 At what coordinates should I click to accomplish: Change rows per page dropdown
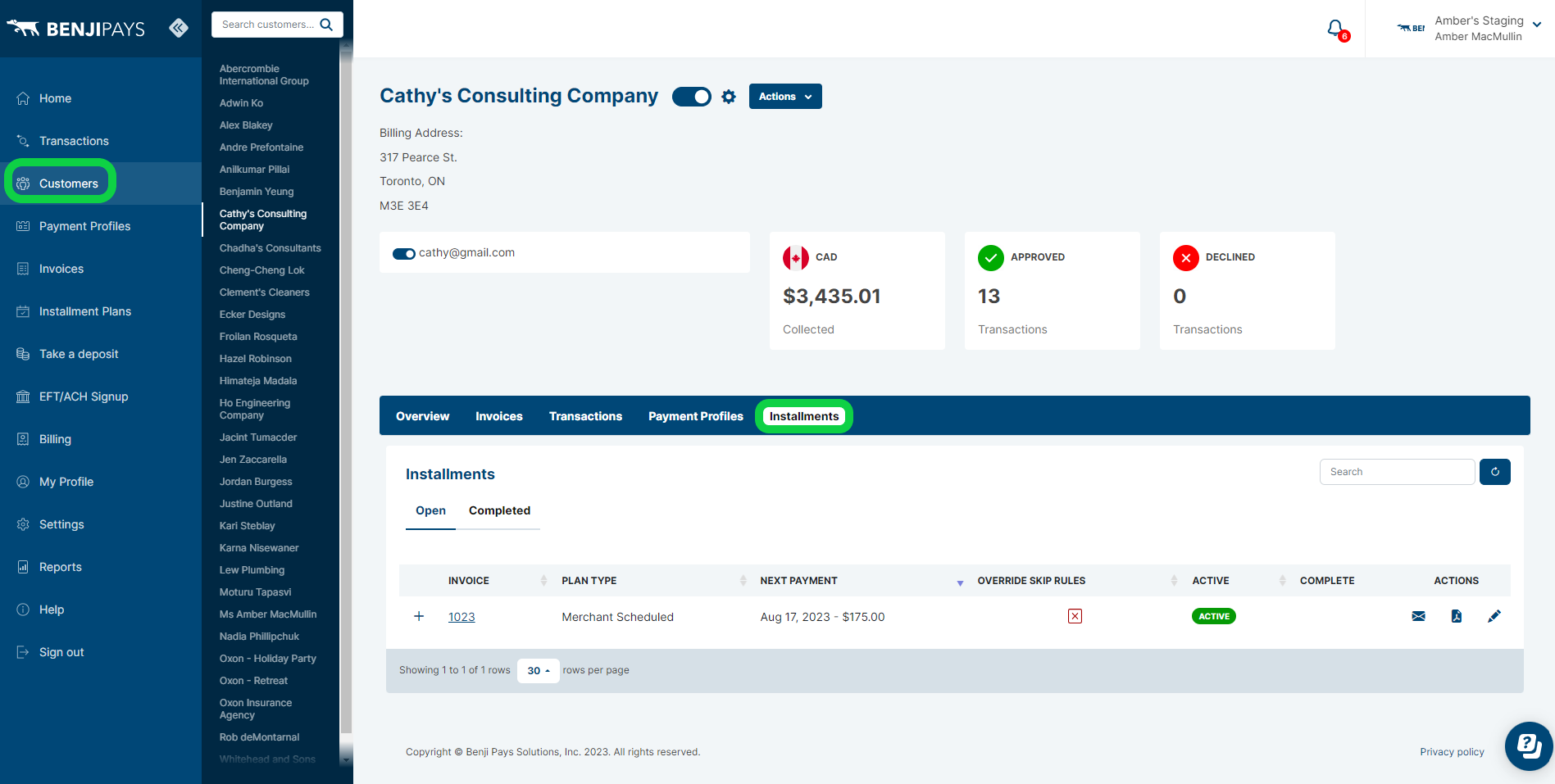point(539,670)
